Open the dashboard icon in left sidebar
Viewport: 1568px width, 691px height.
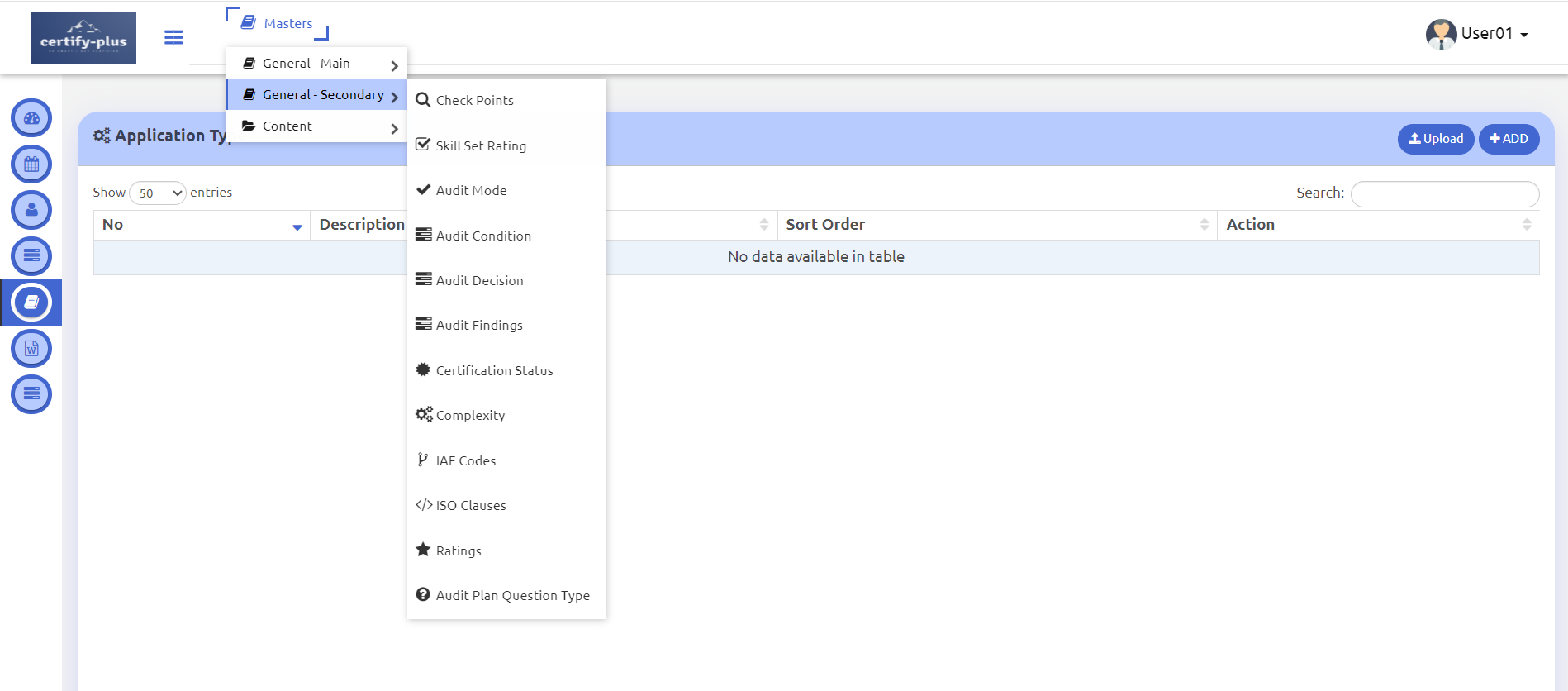(x=31, y=118)
